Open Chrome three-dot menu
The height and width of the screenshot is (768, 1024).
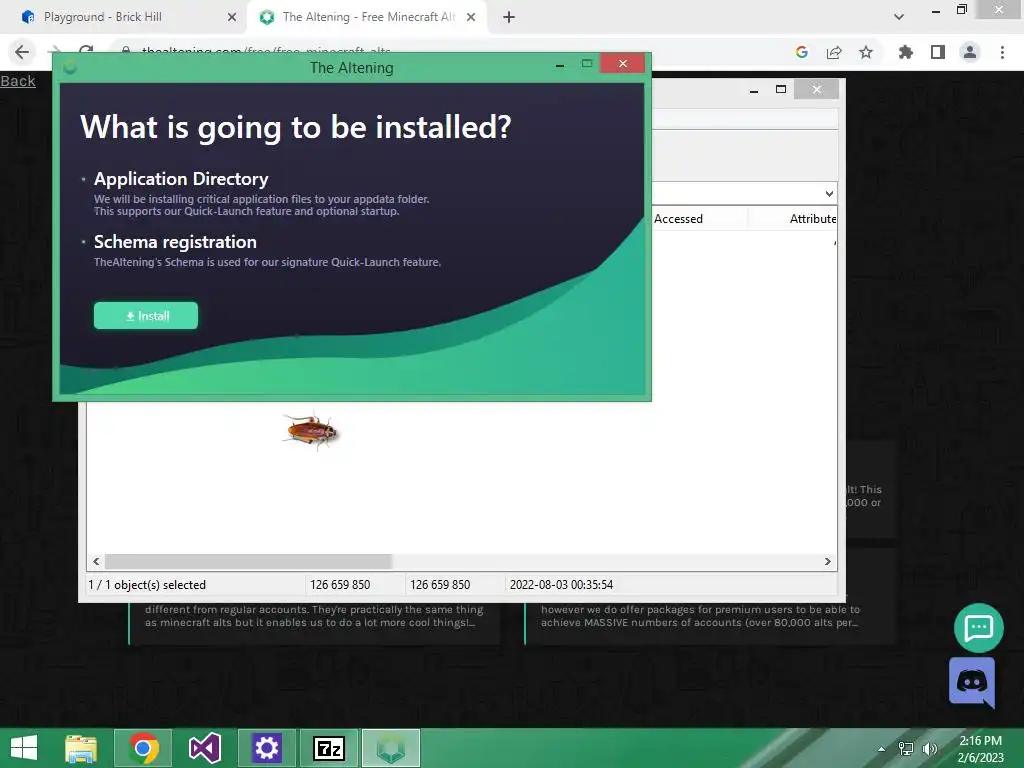click(x=1002, y=52)
